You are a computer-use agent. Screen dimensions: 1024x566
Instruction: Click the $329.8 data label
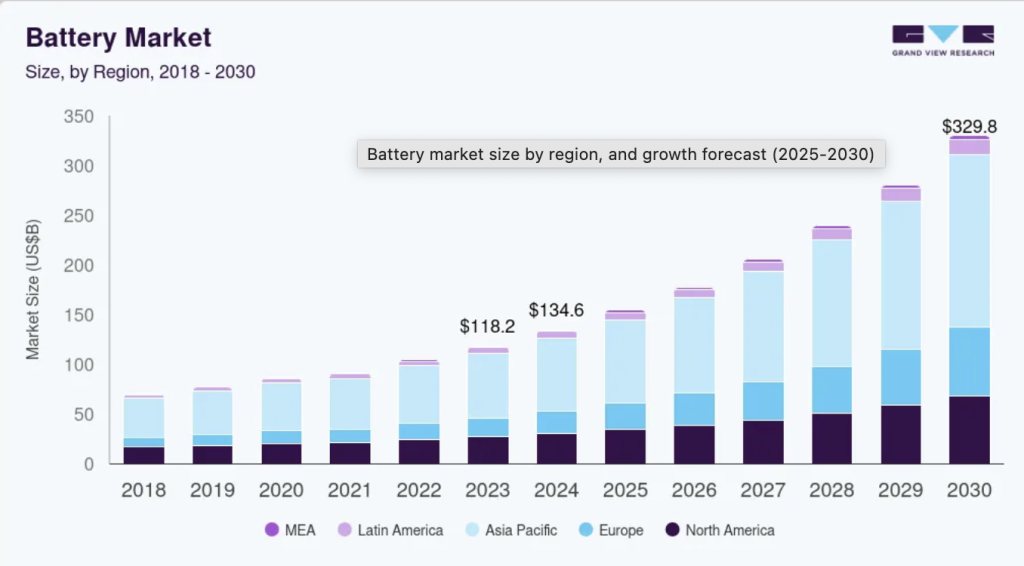[969, 127]
